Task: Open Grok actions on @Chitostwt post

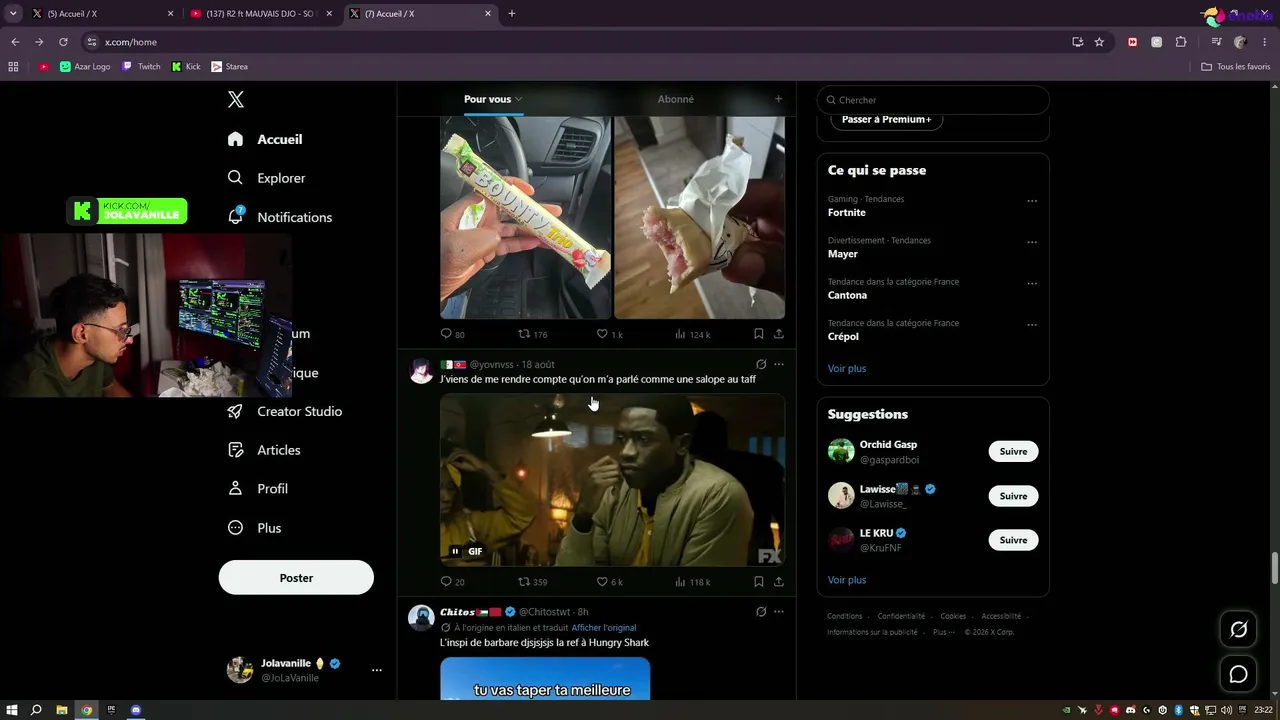Action: [761, 612]
